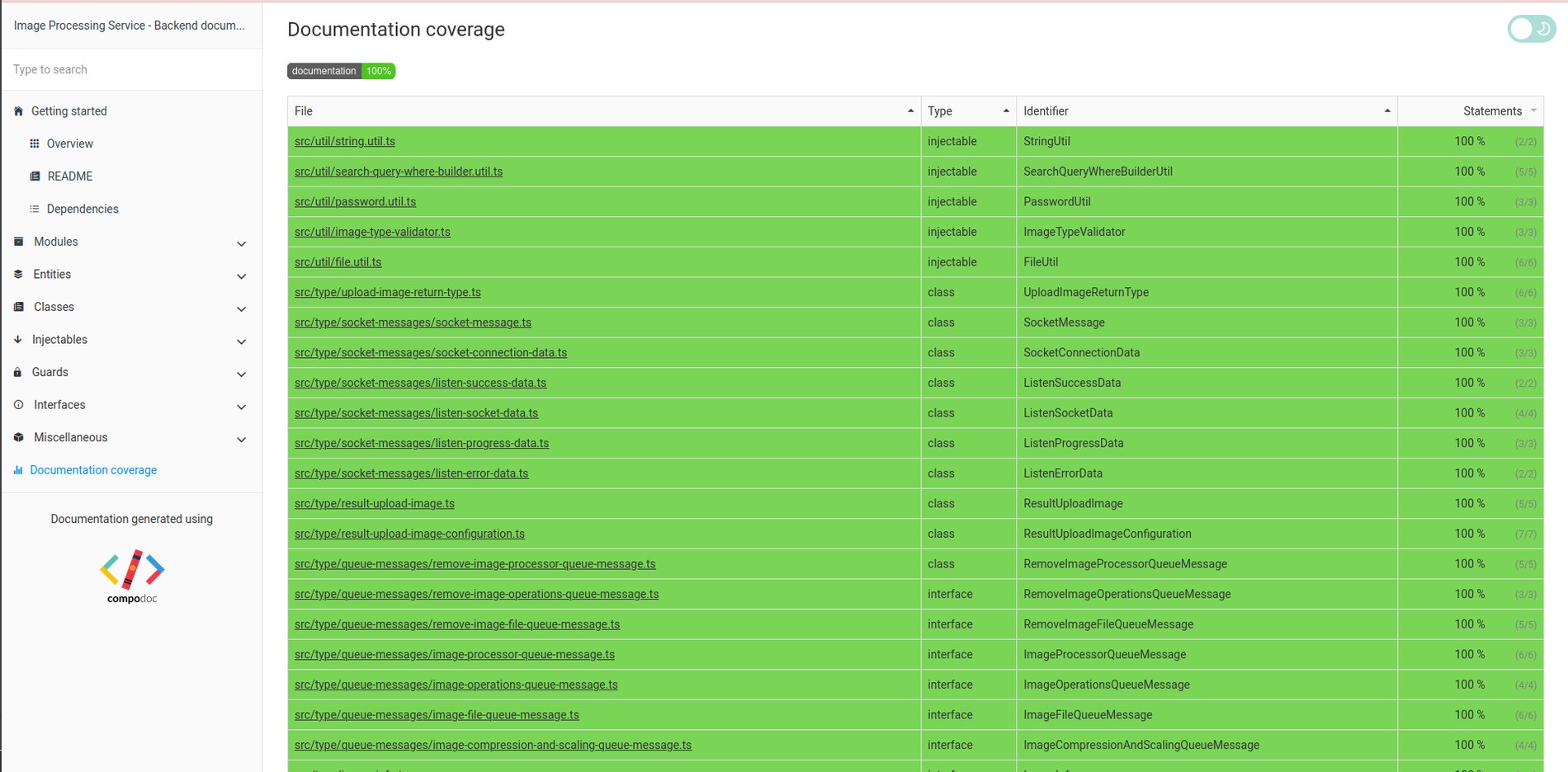This screenshot has width=1568, height=772.
Task: Click the cube icon beside Miscellaneous
Action: click(18, 438)
